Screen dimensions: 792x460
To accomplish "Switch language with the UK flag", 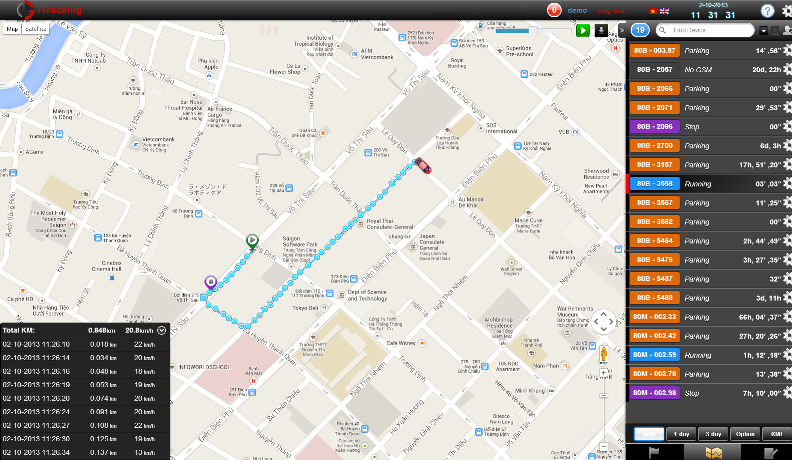I will pos(664,11).
